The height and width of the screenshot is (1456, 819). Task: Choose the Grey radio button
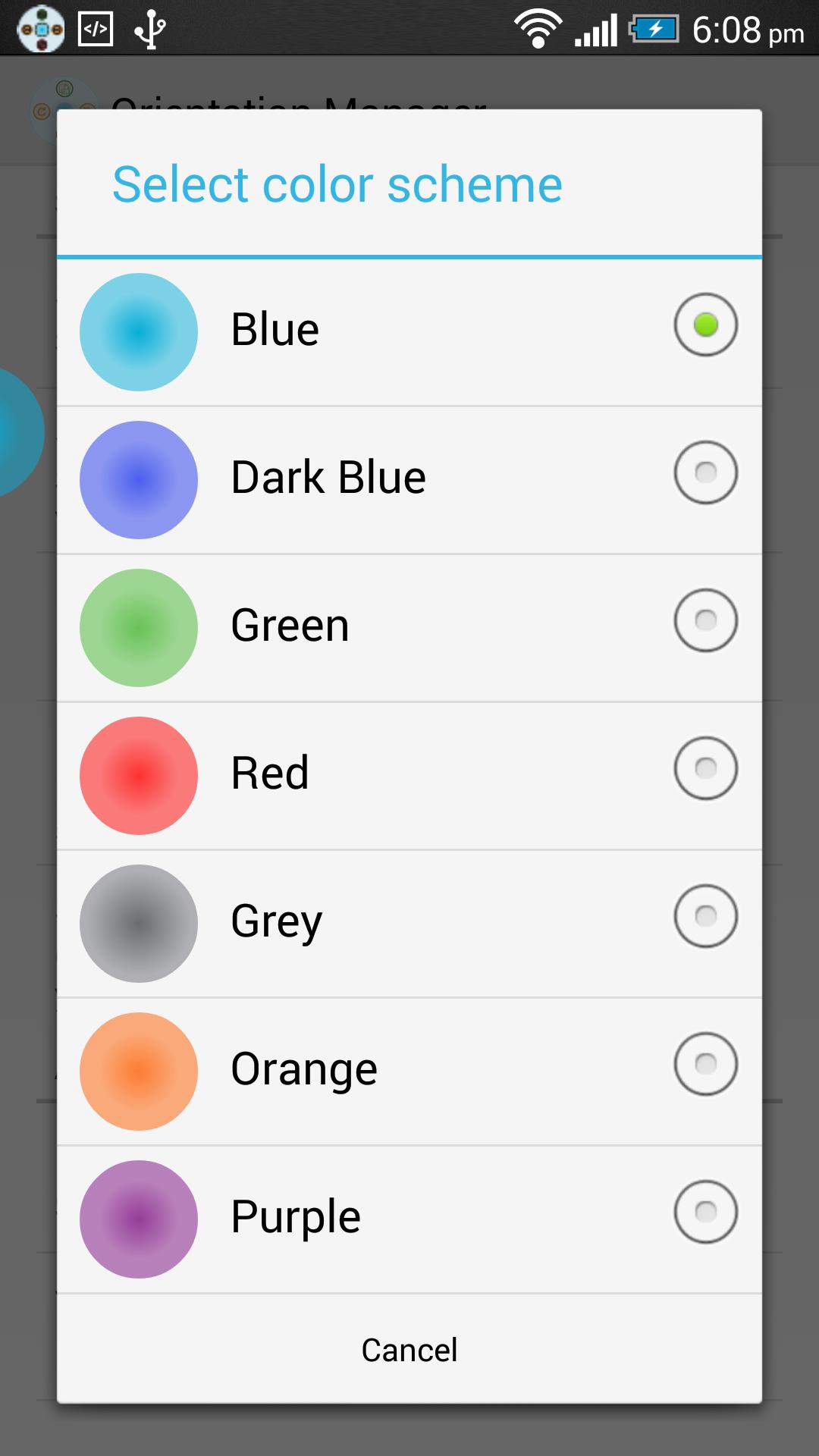[x=705, y=916]
